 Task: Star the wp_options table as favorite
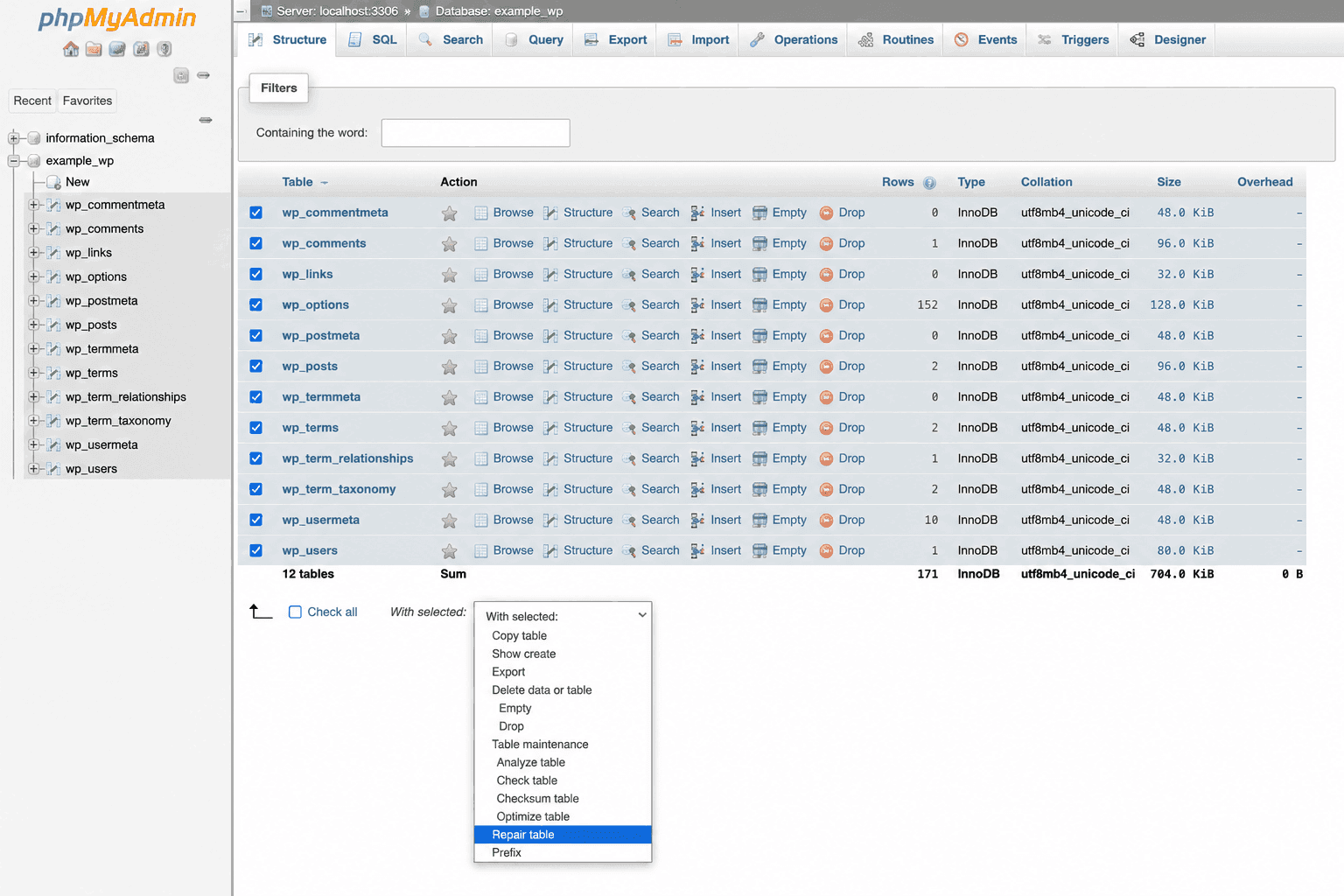click(x=449, y=305)
